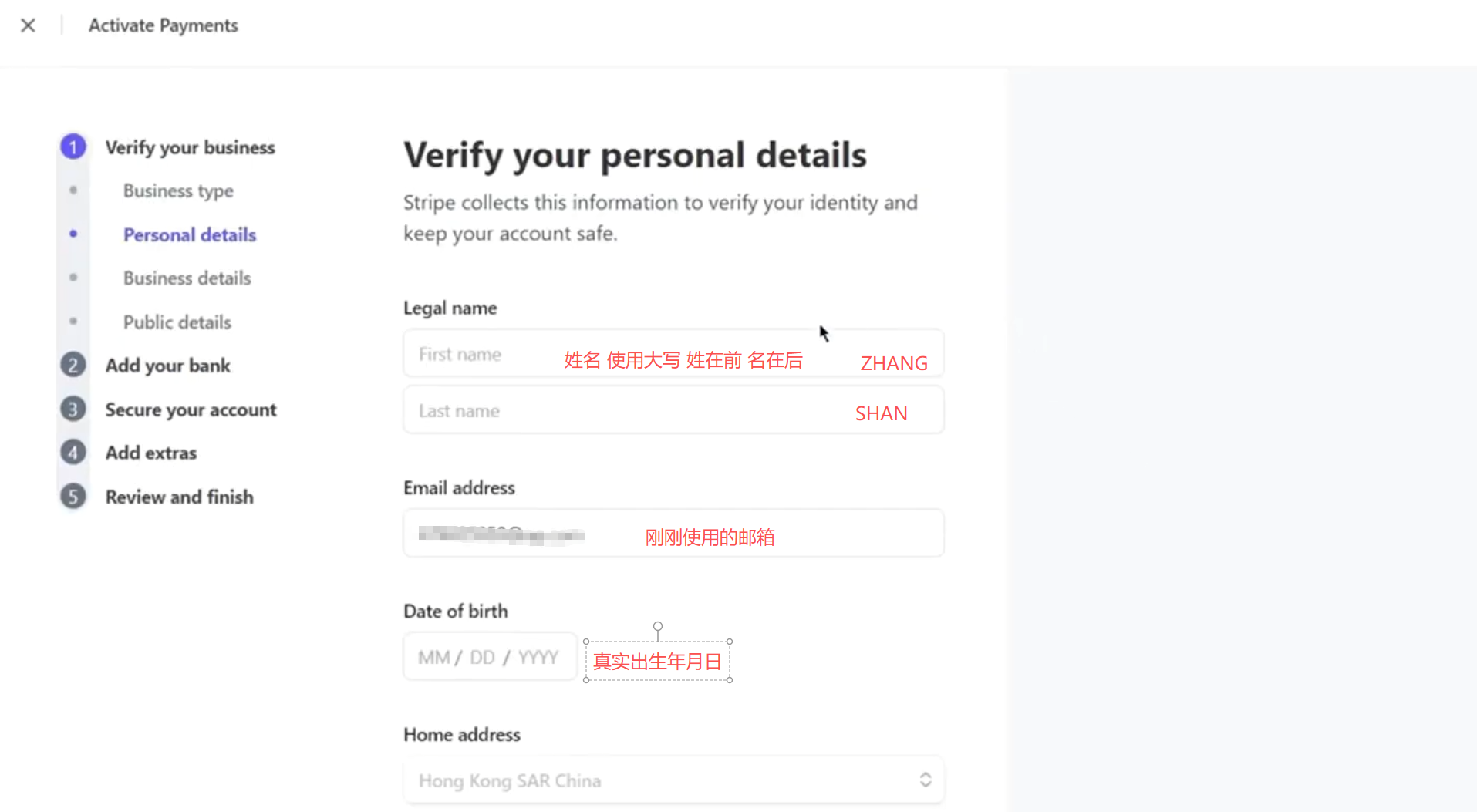Screen dimensions: 1477x812
Task: Open the Business type step
Action: 178,190
